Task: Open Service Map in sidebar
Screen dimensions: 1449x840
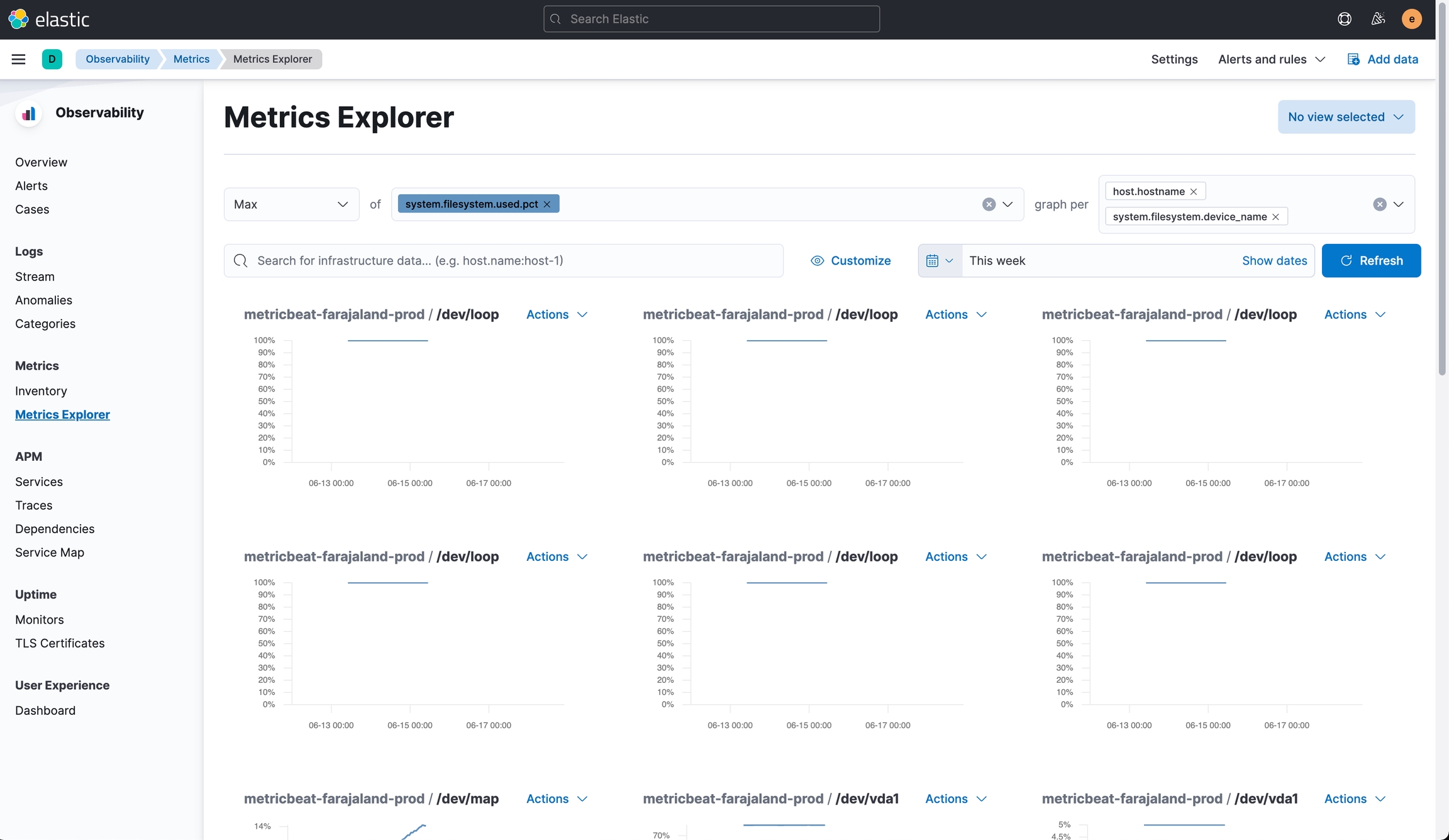Action: [50, 553]
